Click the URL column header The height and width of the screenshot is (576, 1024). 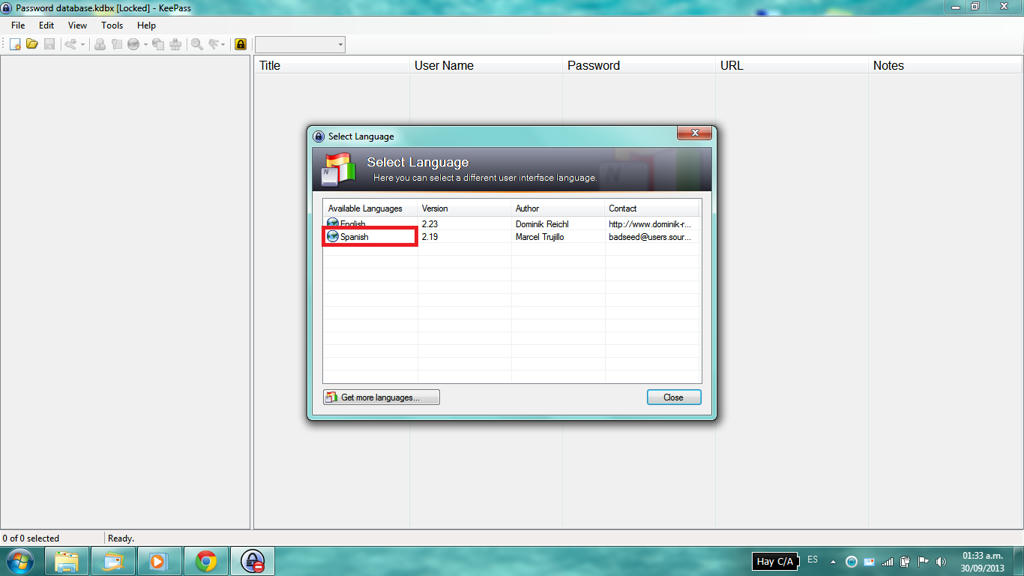[792, 65]
